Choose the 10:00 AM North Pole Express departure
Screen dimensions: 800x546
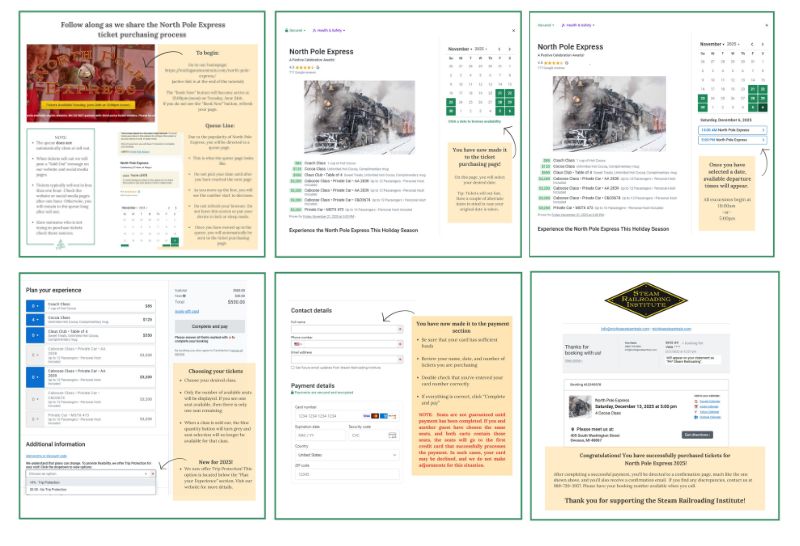point(732,130)
